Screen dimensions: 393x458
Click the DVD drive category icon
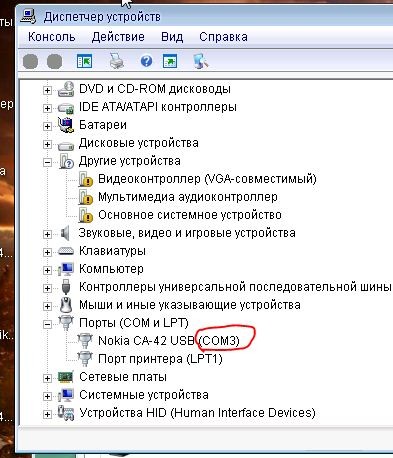[x=66, y=89]
